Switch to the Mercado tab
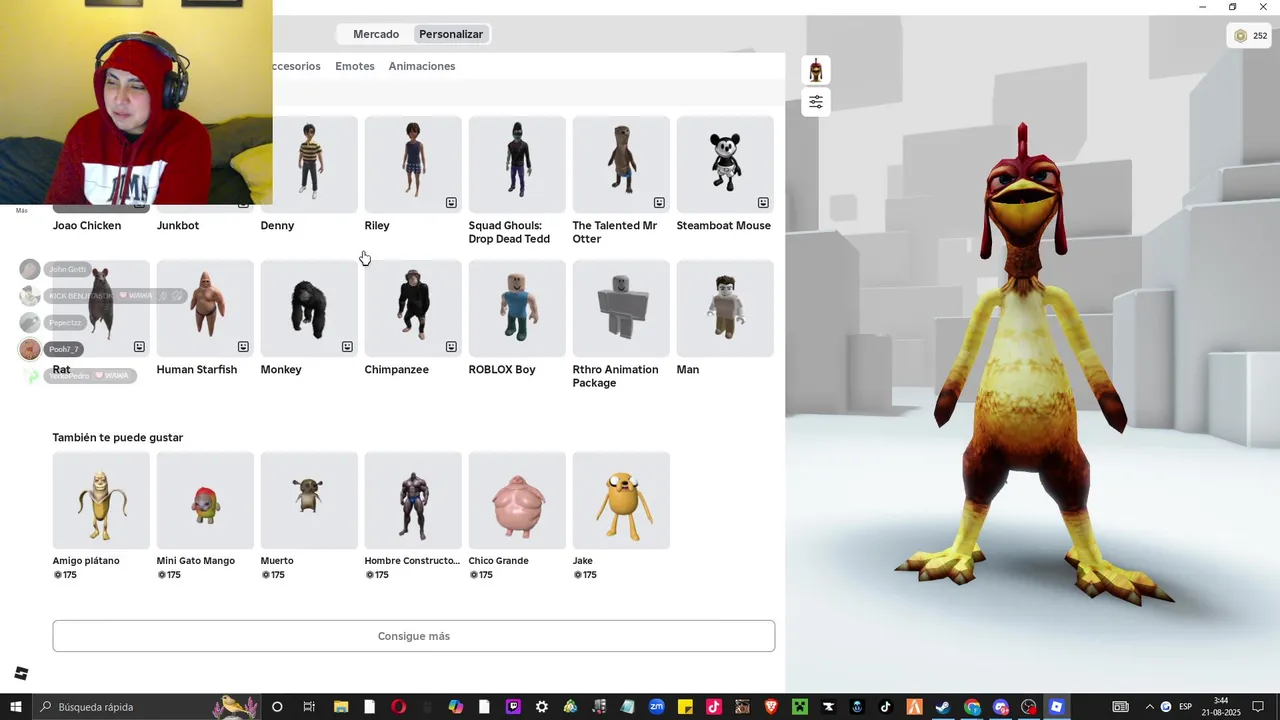Viewport: 1280px width, 720px height. 376,34
